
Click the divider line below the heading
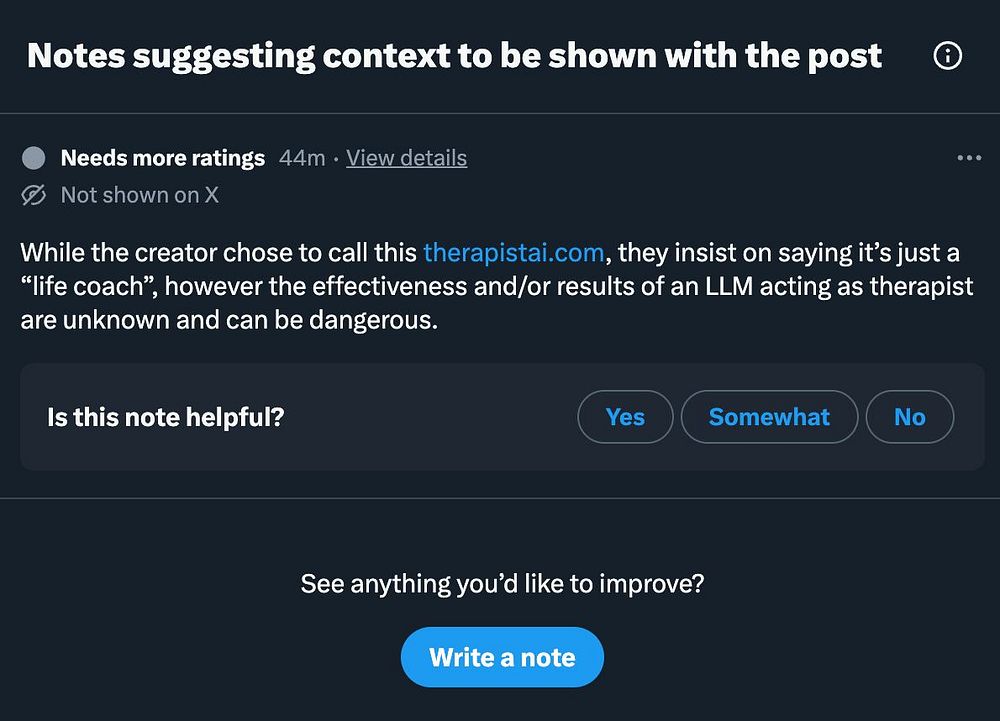point(500,113)
